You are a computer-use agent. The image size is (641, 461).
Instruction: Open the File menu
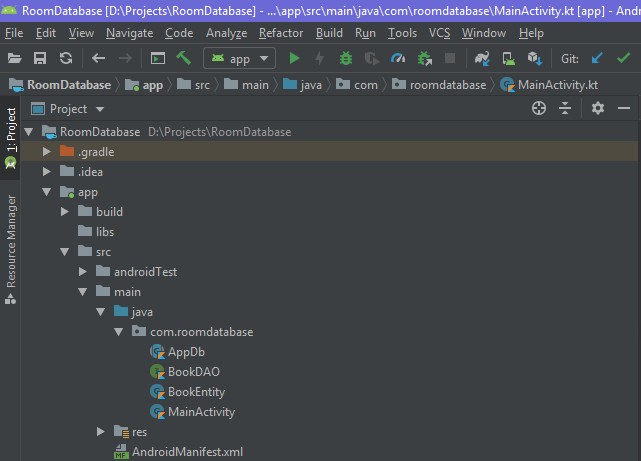pyautogui.click(x=14, y=33)
